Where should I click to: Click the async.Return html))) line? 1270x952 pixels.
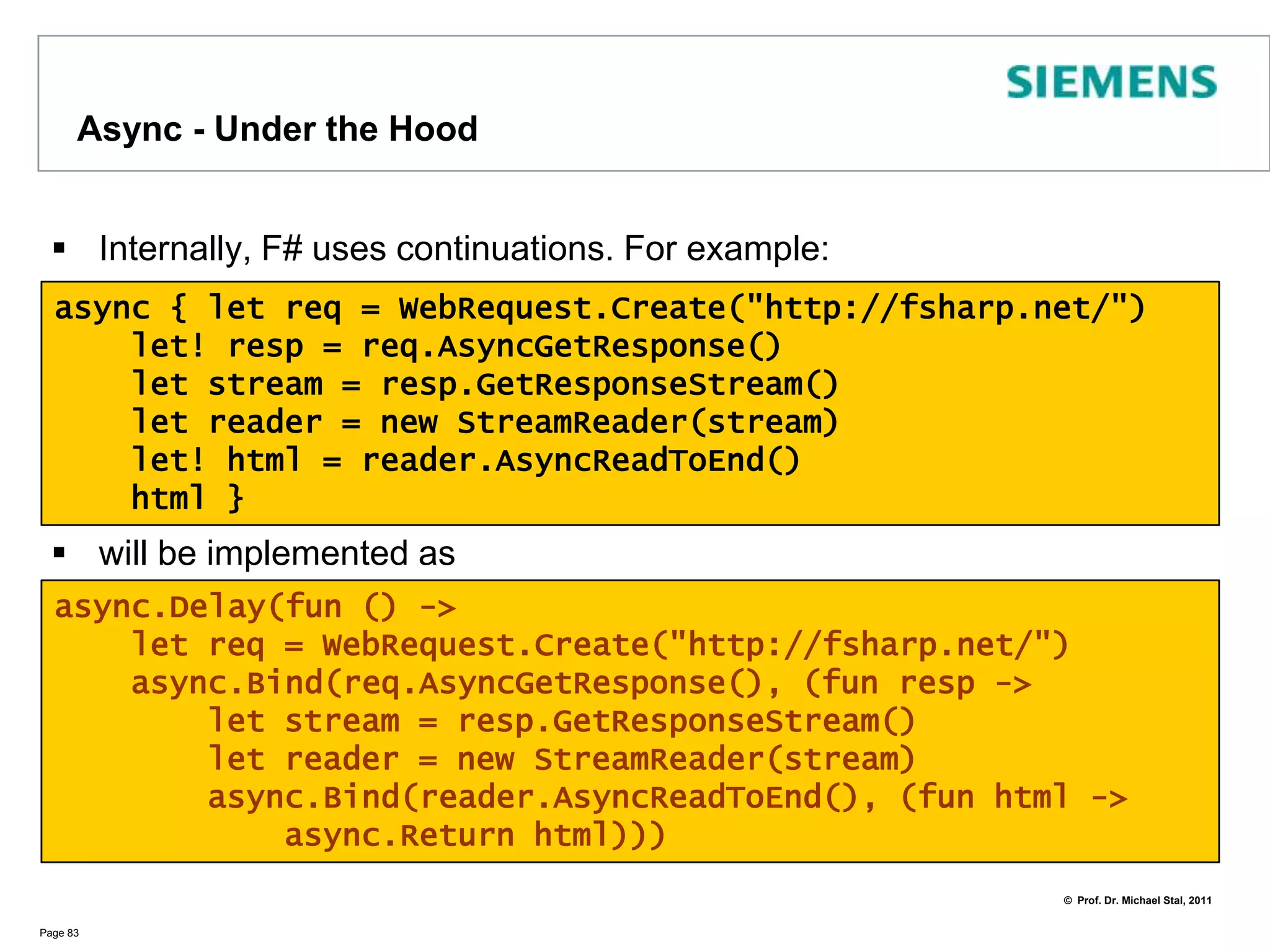click(474, 835)
